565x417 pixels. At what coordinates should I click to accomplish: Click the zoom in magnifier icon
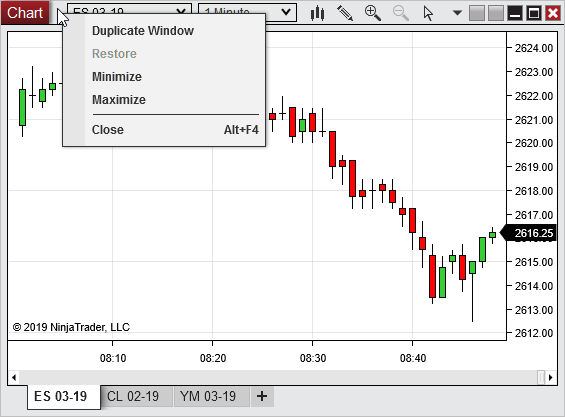point(373,13)
